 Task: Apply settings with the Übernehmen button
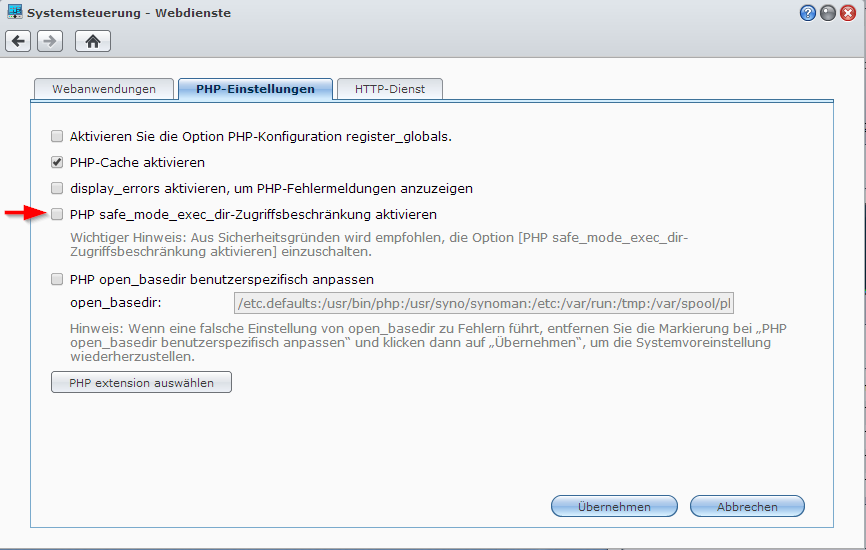(614, 507)
